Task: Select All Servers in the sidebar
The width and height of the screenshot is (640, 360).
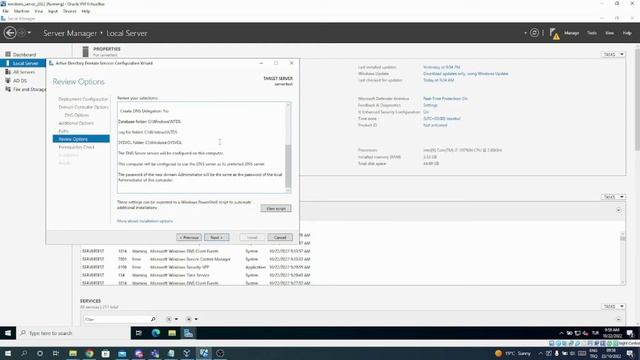Action: (x=24, y=72)
